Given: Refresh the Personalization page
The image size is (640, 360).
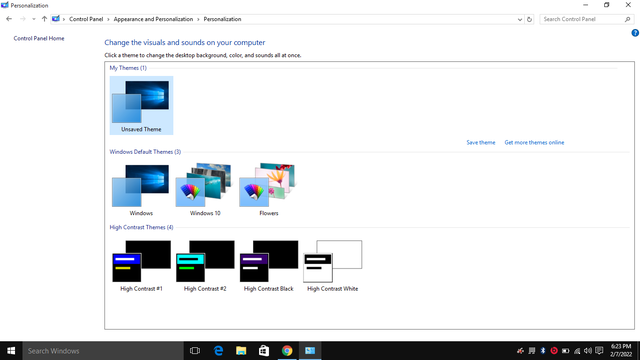Looking at the screenshot, I should [529, 19].
